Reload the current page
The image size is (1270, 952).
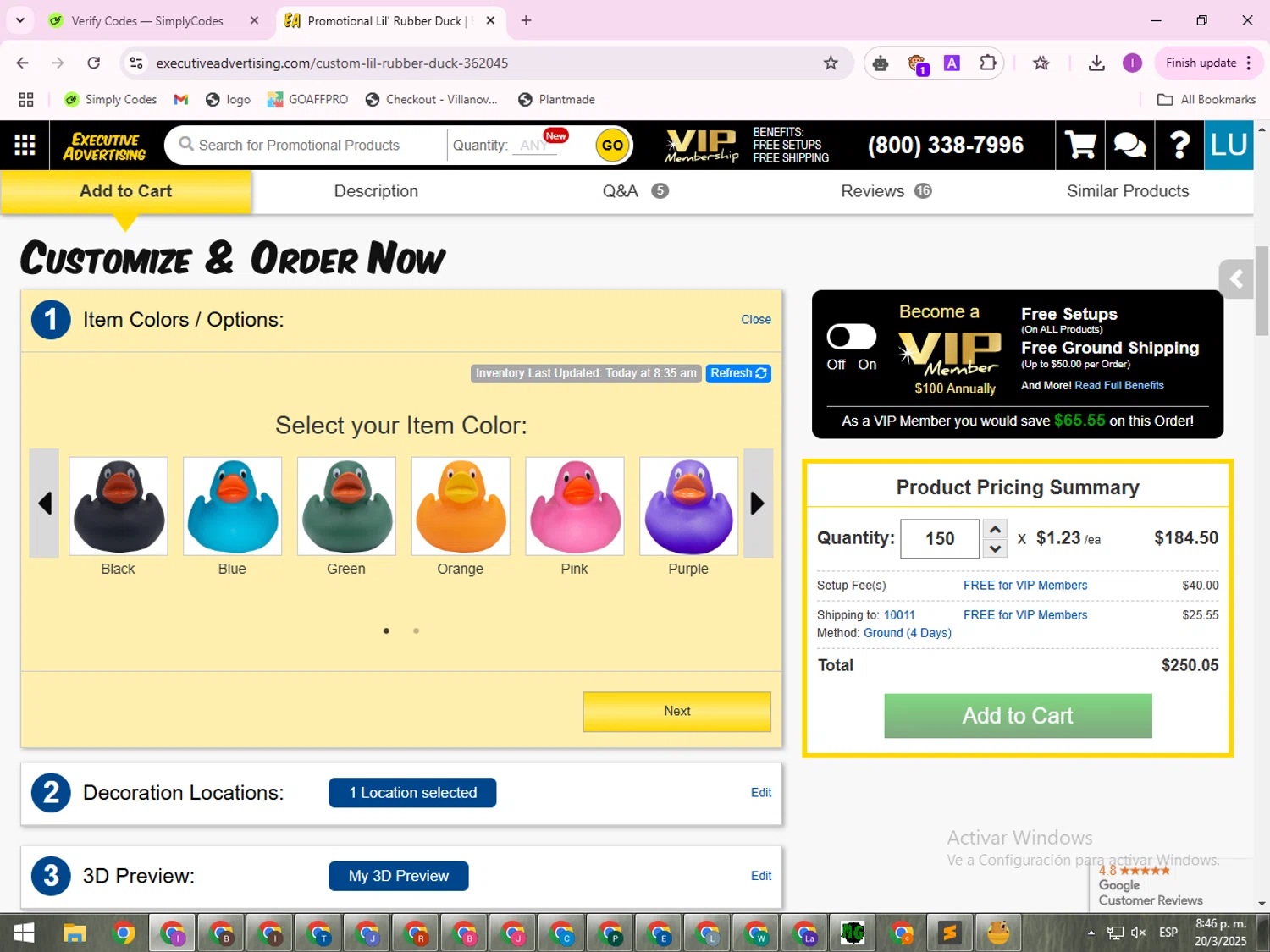pos(94,63)
